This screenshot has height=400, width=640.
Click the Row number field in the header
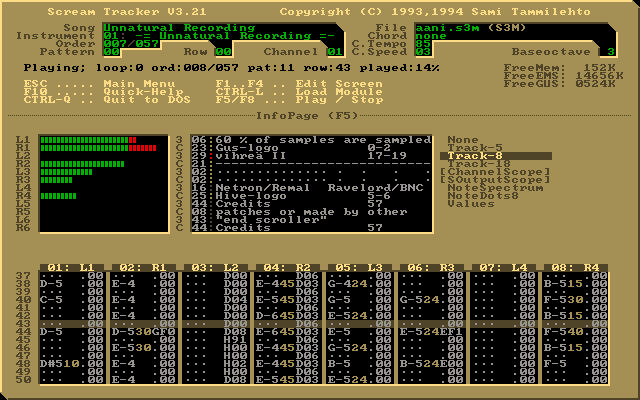[223, 52]
